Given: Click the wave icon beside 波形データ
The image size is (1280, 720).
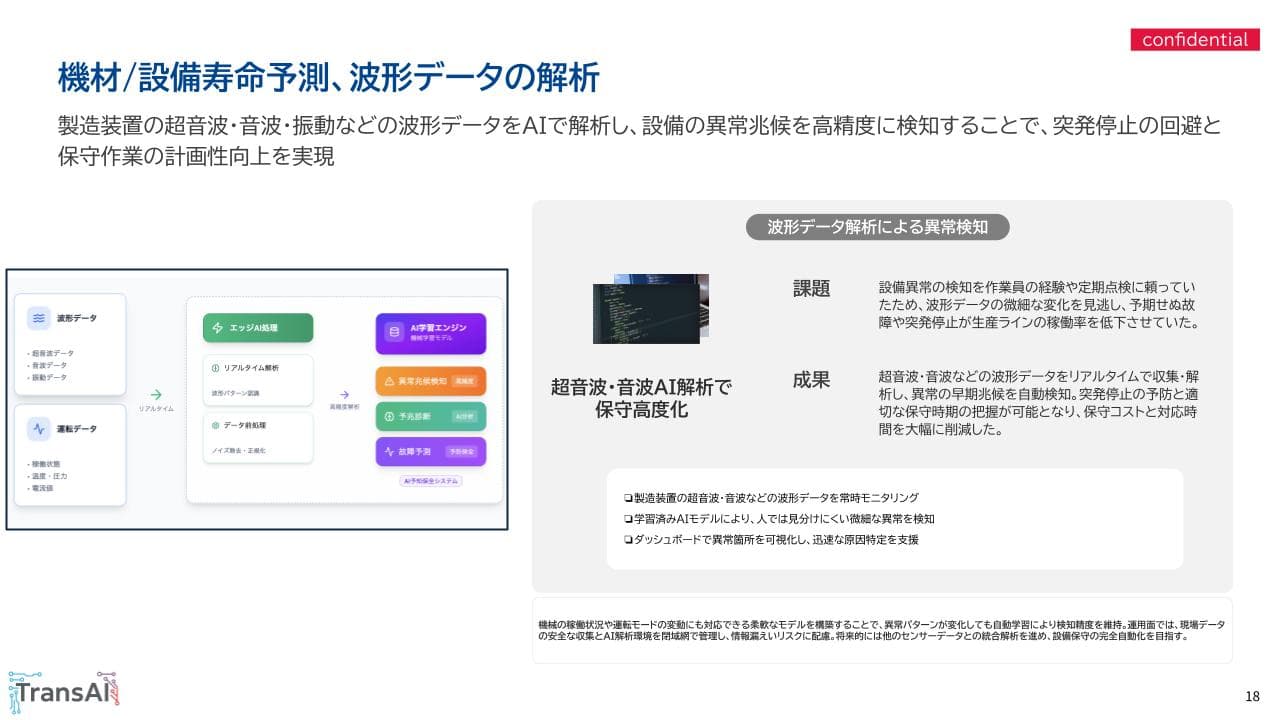Looking at the screenshot, I should pos(39,318).
